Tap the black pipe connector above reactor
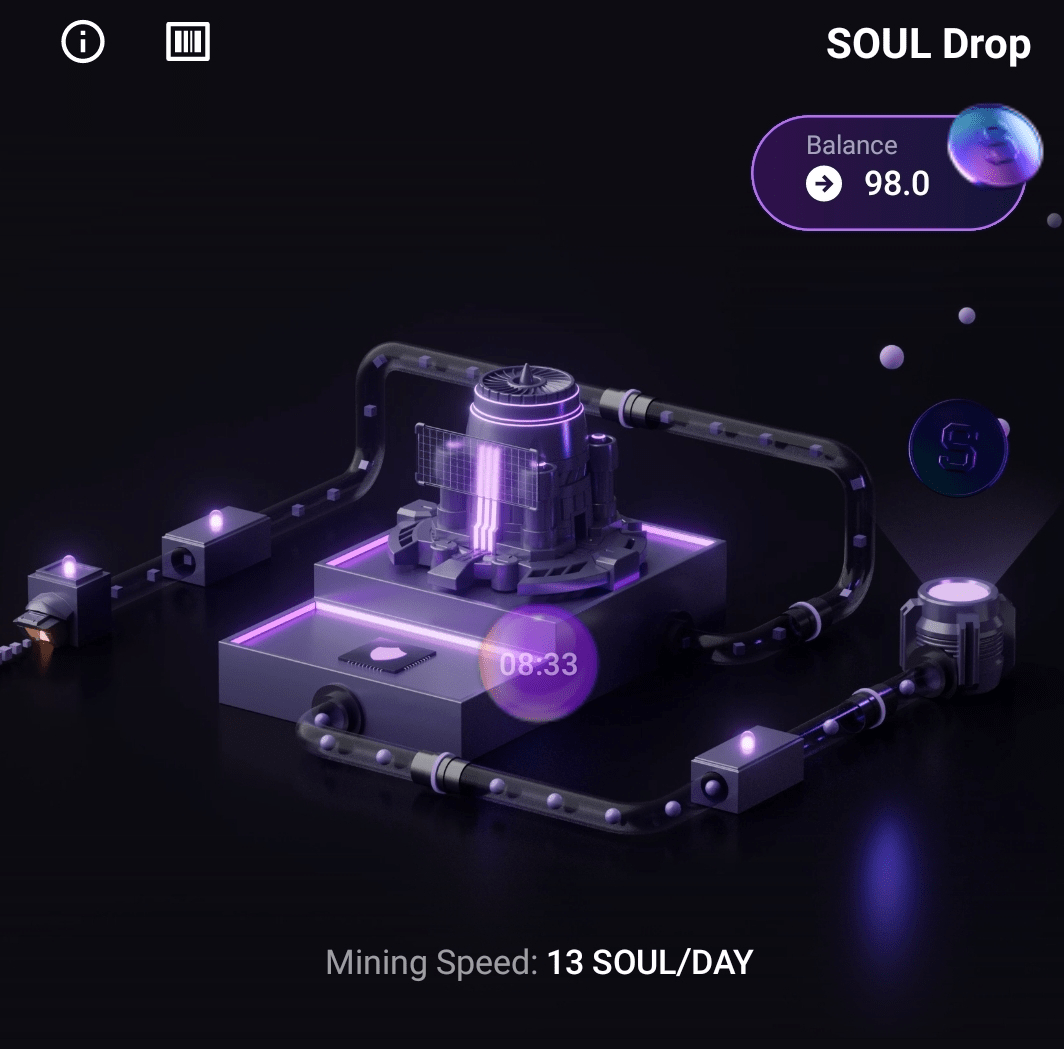Screen dimensions: 1064x1049 tap(630, 406)
